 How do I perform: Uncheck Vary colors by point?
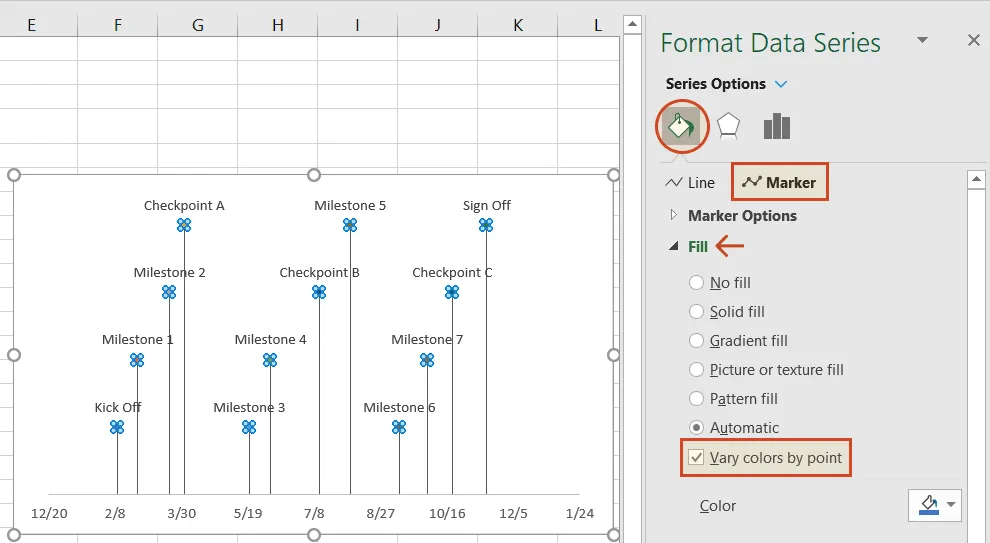pos(696,458)
